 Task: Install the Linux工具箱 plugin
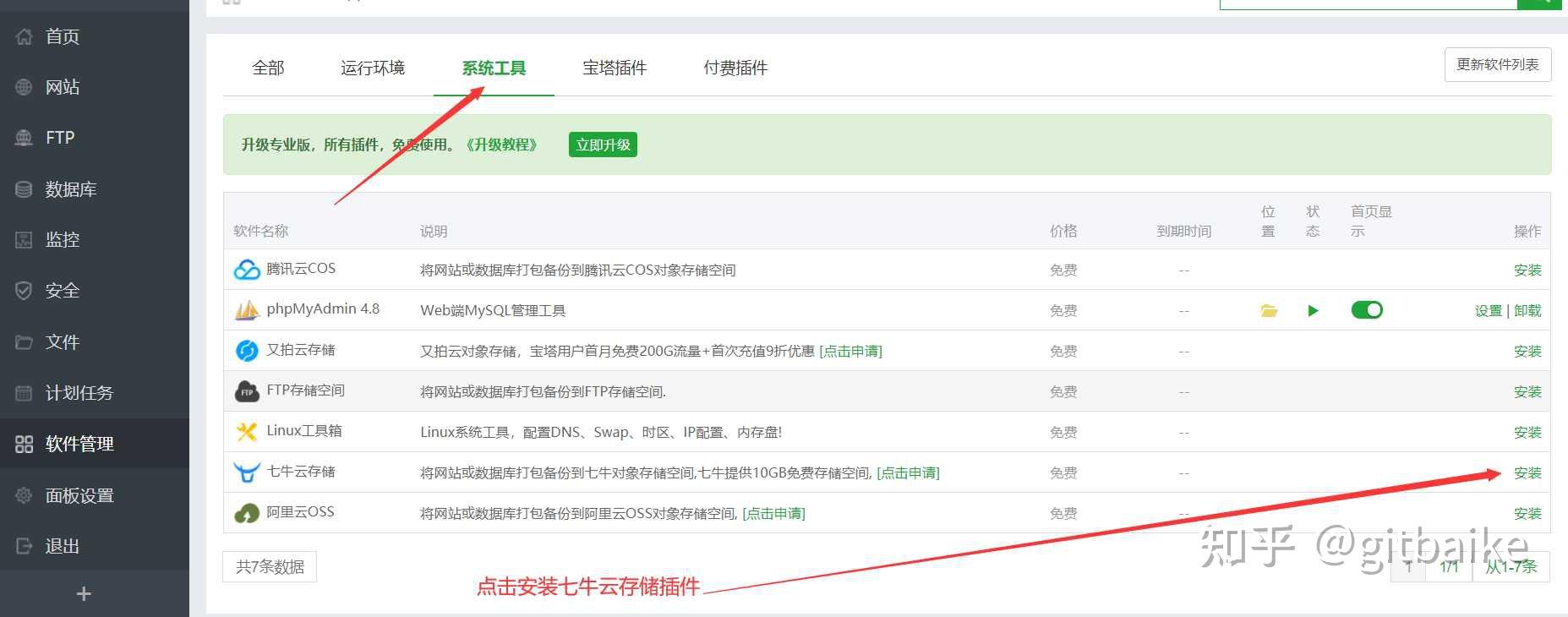point(1527,432)
